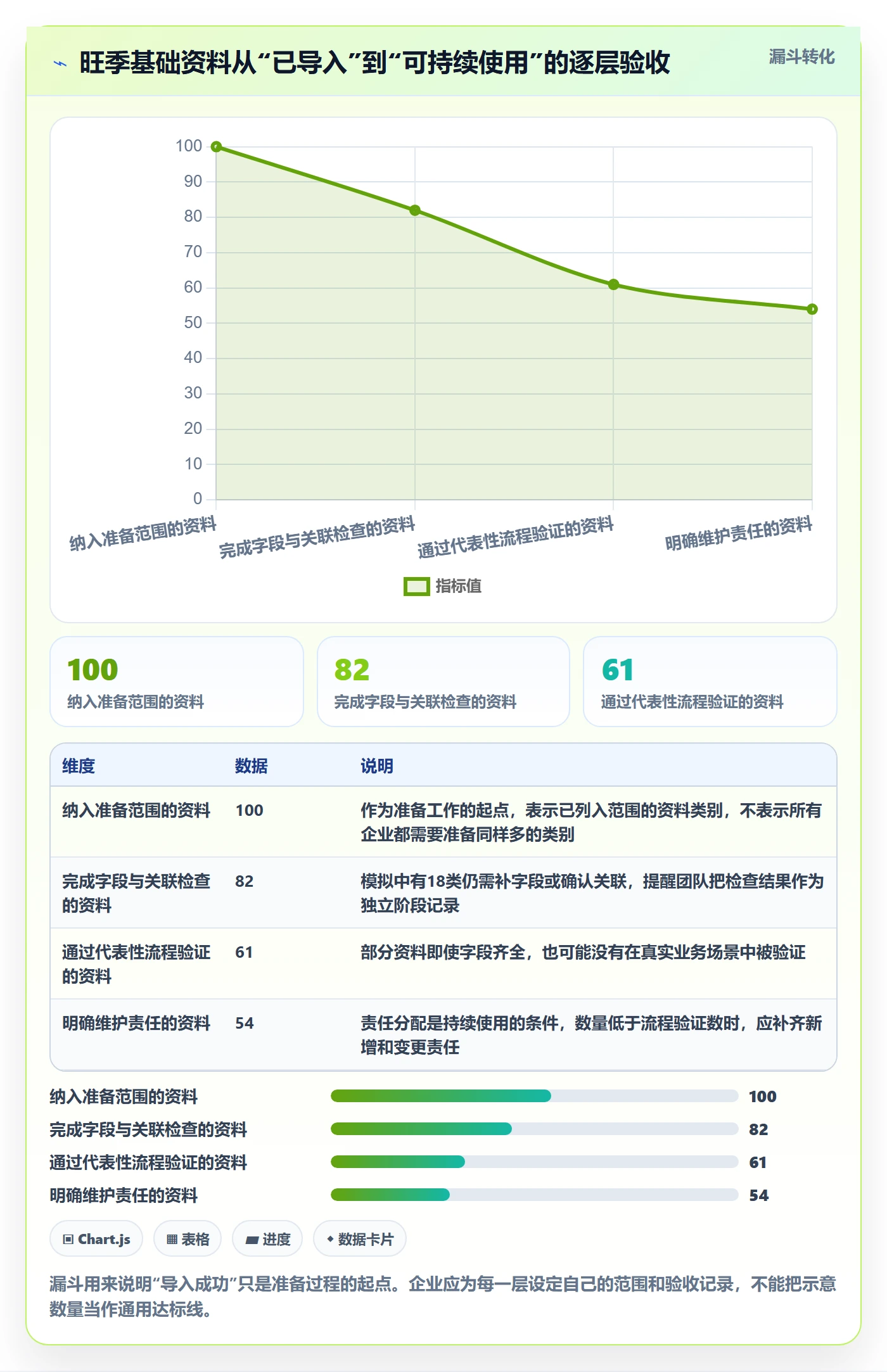Viewport: 887px width, 1372px height.
Task: Click progress value 100 at bar end
Action: coord(763,1096)
